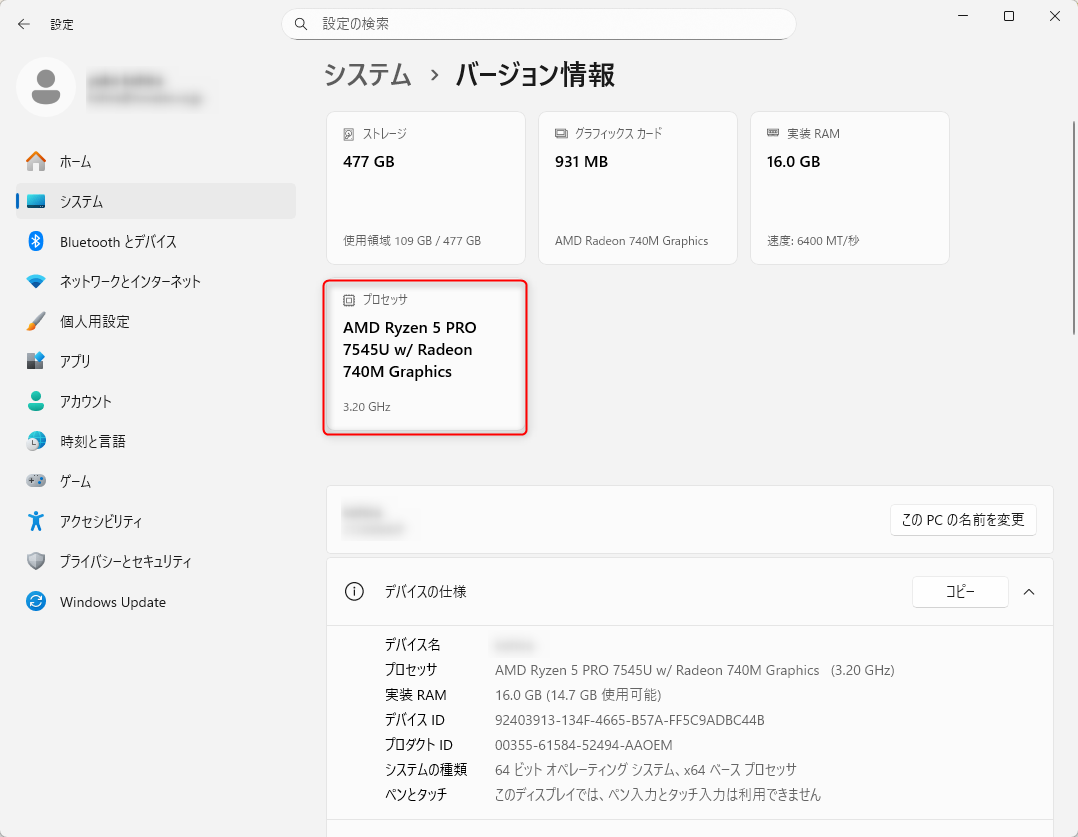Open 時刻と言語 clock globe icon
The width and height of the screenshot is (1078, 837).
coord(36,441)
